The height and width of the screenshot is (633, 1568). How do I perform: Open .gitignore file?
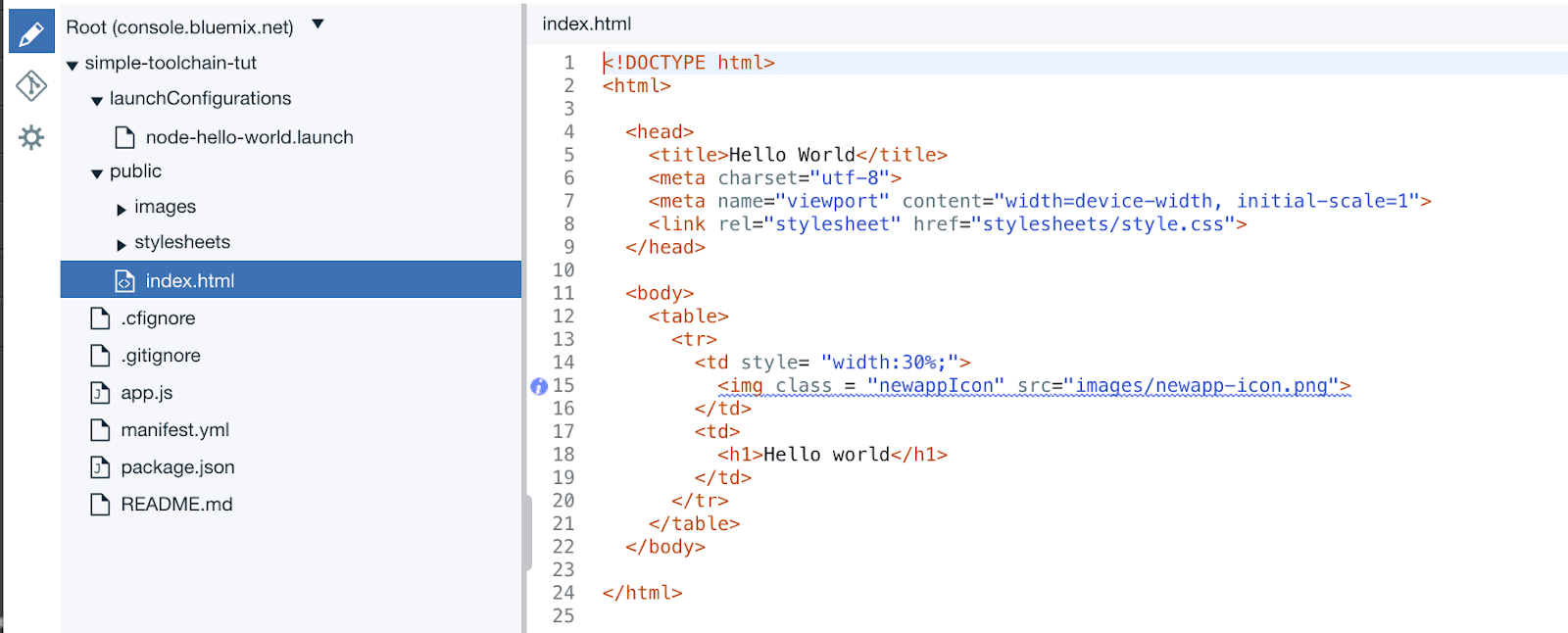(161, 356)
